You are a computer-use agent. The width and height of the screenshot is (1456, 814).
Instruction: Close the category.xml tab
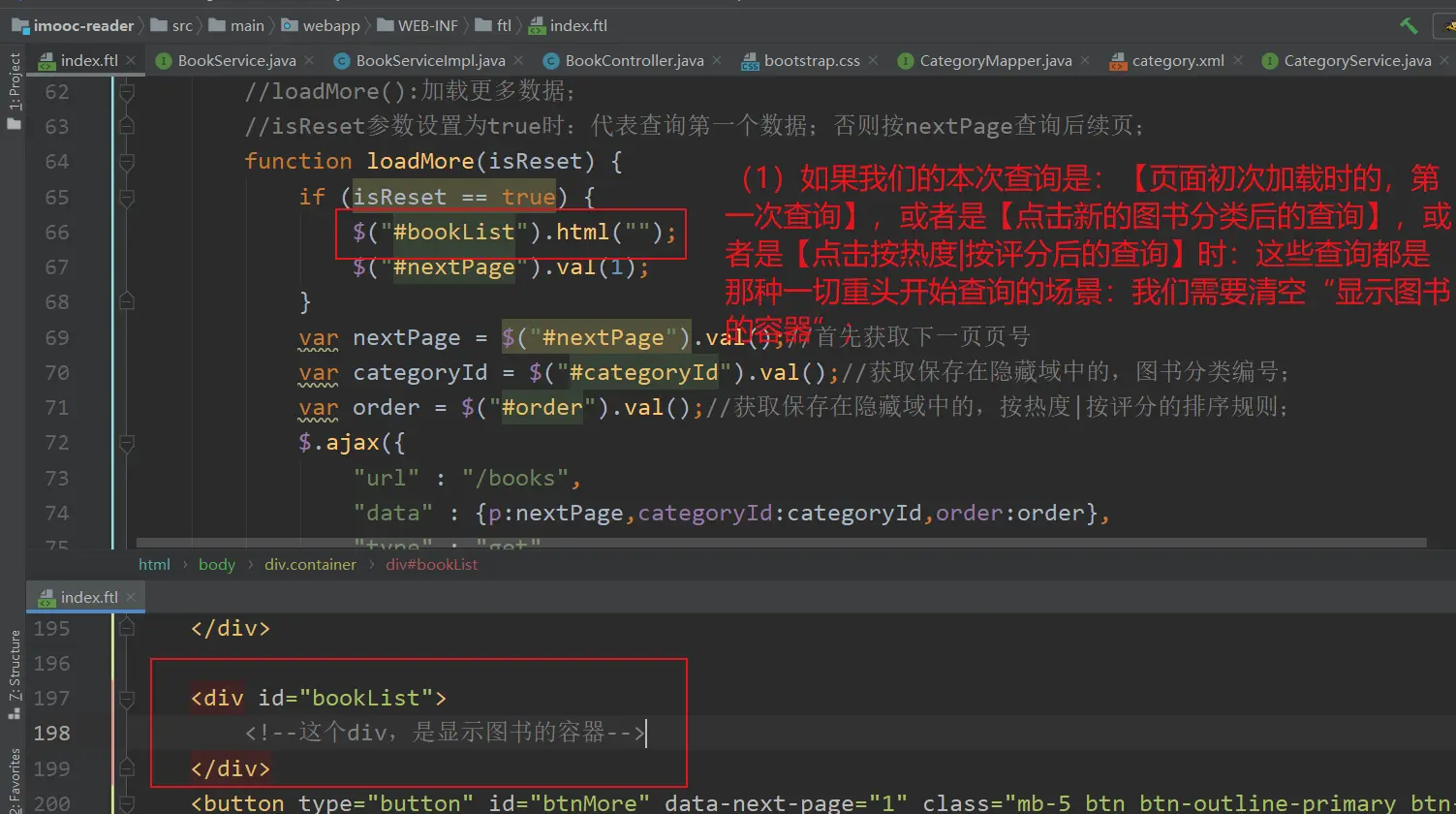[1237, 60]
